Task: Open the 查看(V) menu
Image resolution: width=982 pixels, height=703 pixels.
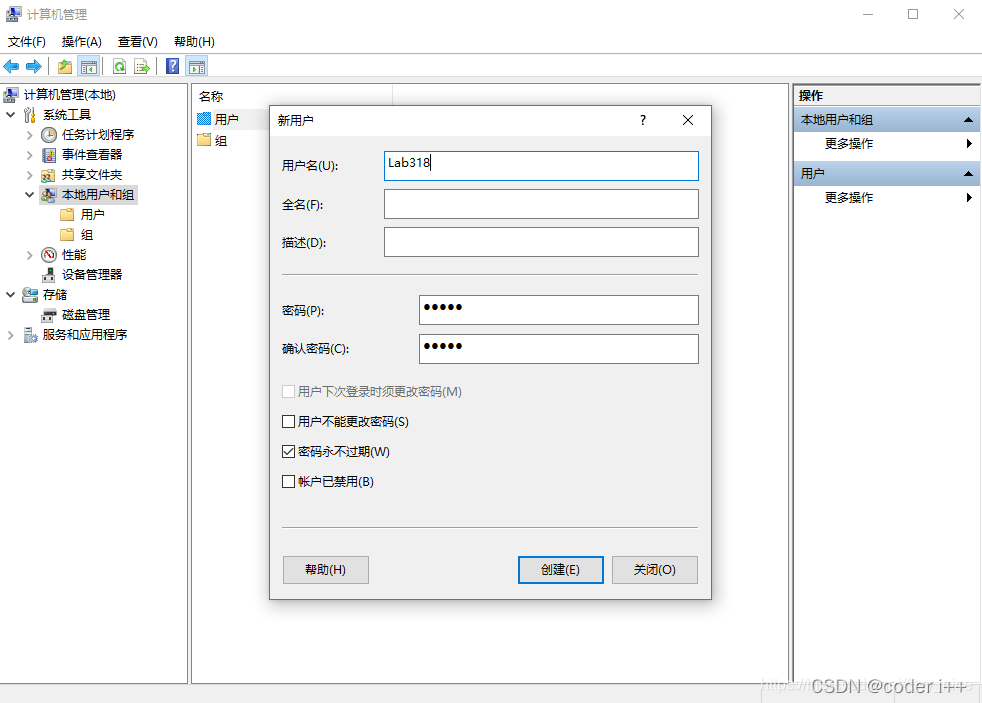Action: coord(137,41)
